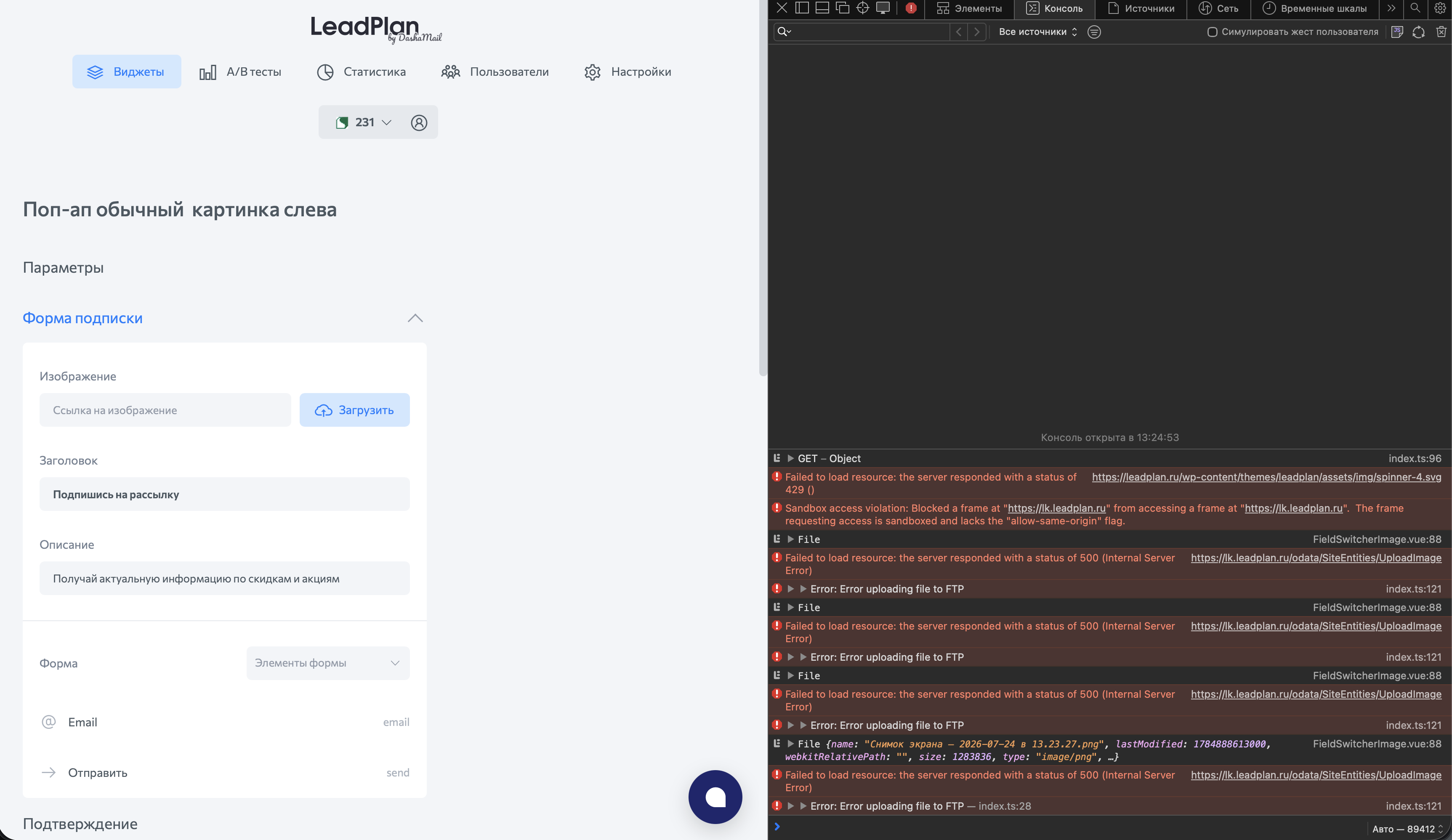1452x840 pixels.
Task: Open the chat support bubble
Action: (715, 797)
